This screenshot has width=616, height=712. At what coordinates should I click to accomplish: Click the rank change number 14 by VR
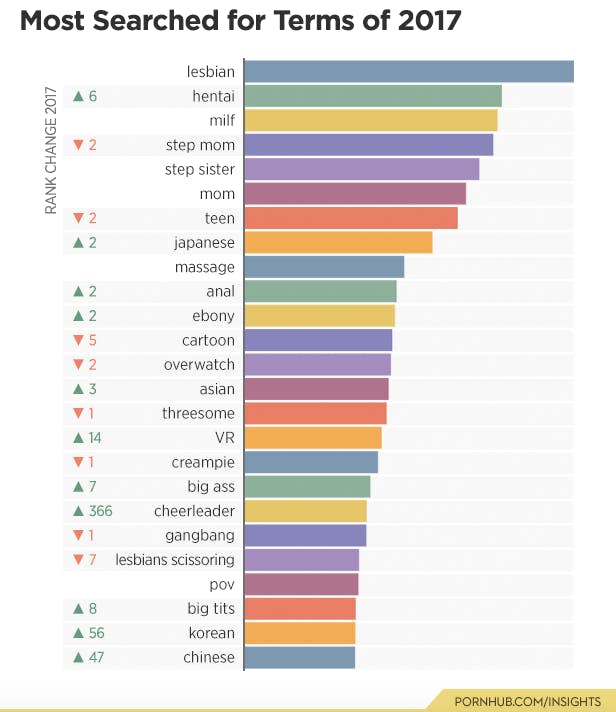click(95, 438)
